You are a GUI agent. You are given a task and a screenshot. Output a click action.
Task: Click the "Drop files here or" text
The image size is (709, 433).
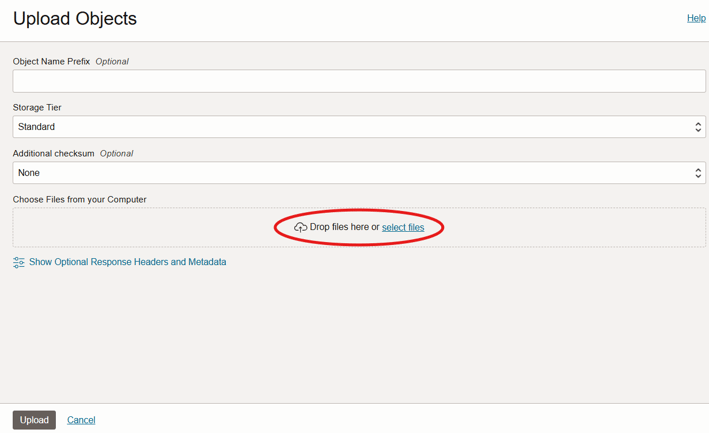(344, 227)
